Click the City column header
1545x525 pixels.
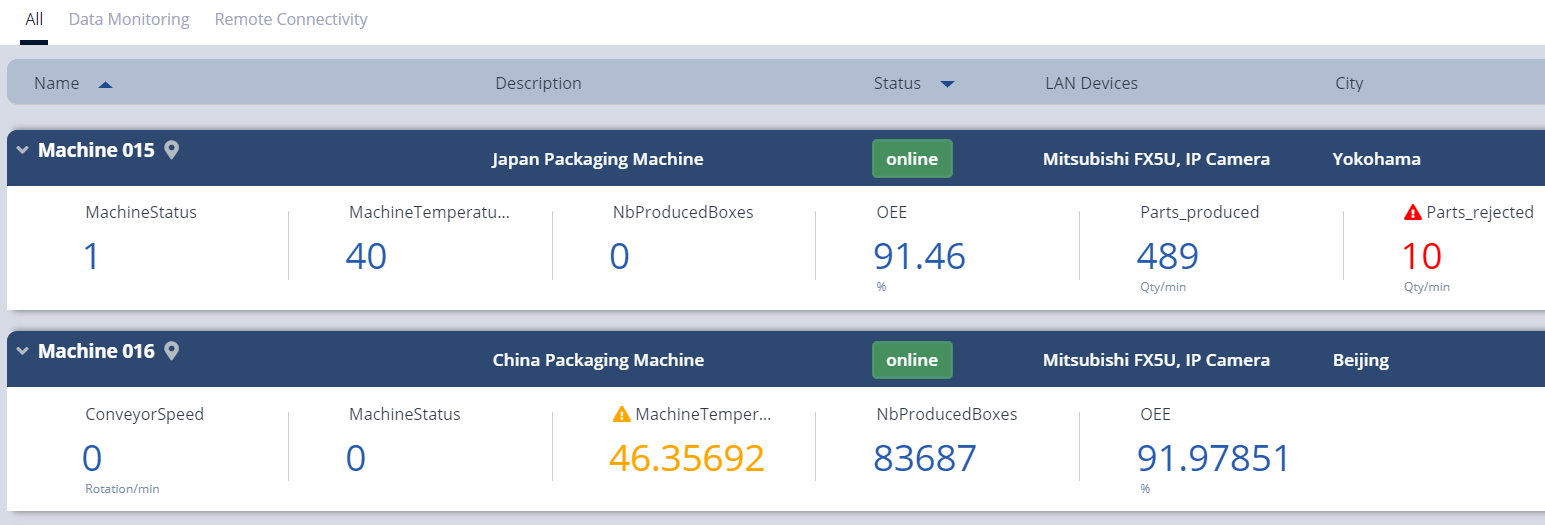point(1349,83)
